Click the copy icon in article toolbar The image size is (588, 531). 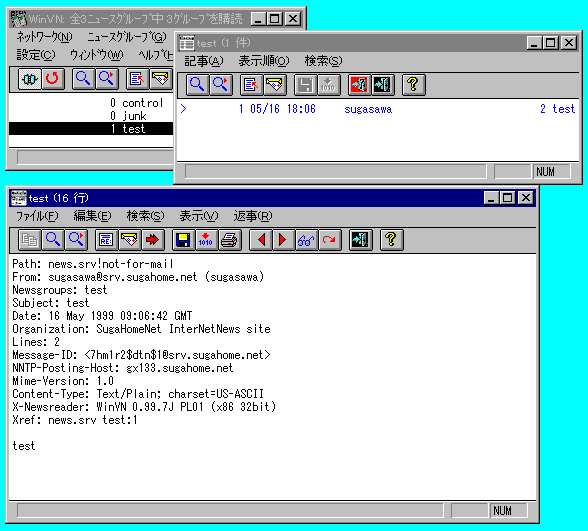coord(30,240)
